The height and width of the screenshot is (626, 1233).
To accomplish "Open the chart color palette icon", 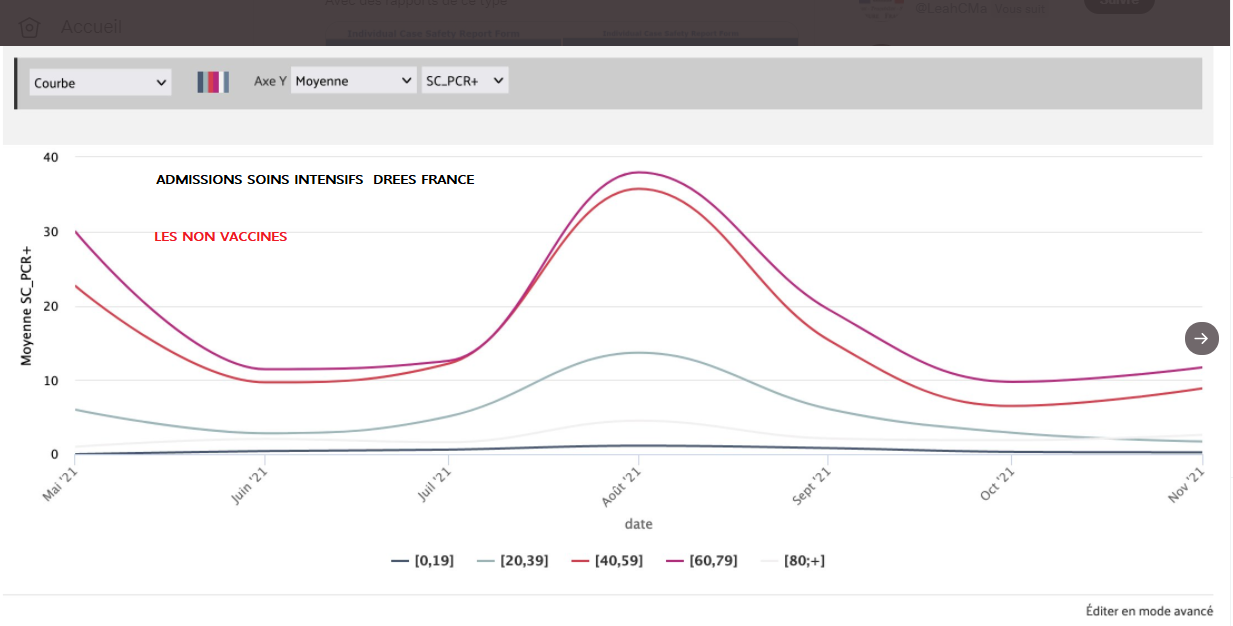I will 213,82.
